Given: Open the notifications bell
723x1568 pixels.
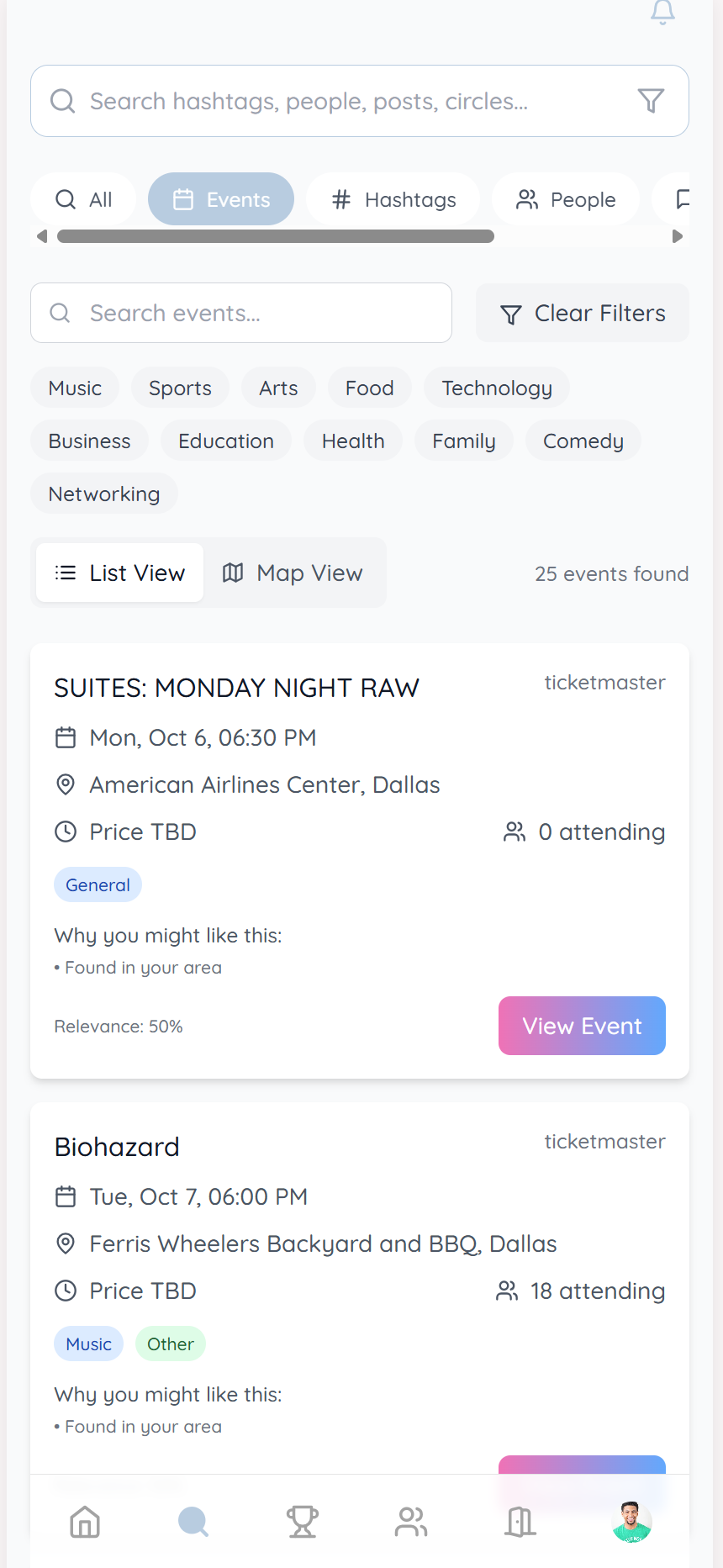Looking at the screenshot, I should 662,12.
